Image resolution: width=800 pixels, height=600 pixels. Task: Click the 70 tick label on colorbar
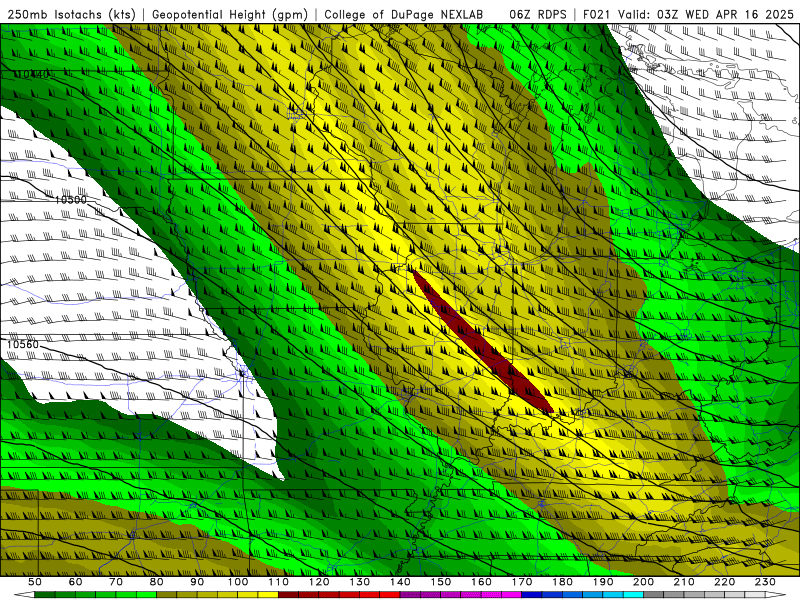[x=116, y=582]
